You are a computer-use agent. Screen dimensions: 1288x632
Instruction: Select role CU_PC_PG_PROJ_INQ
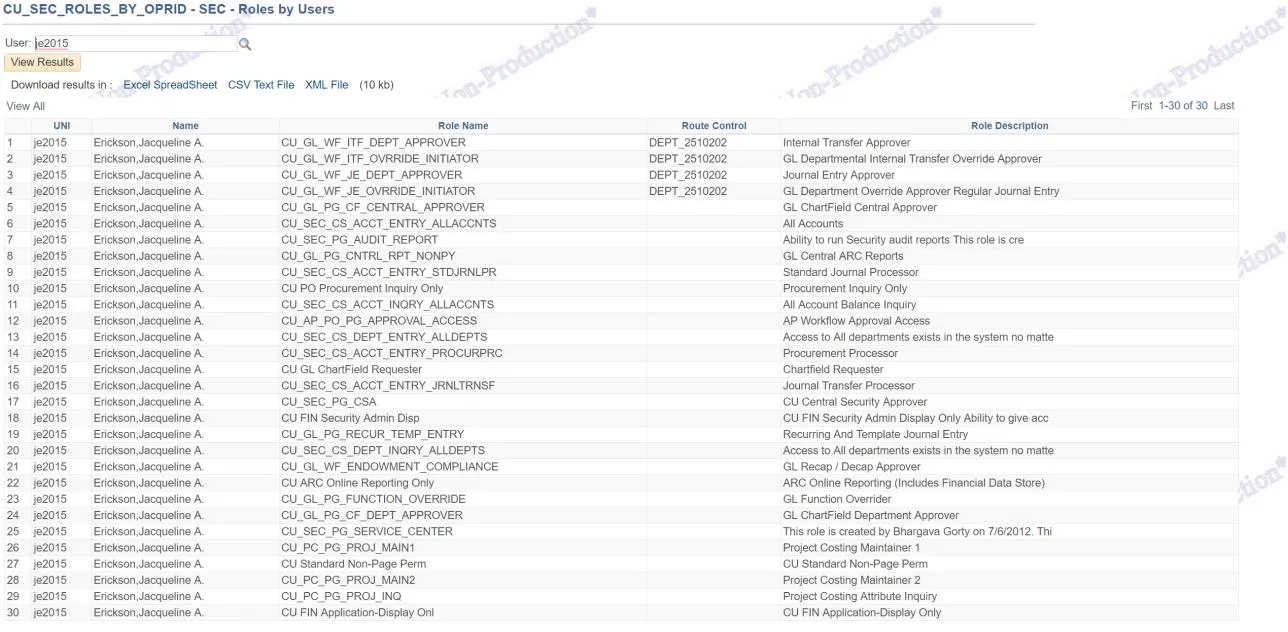tap(341, 596)
